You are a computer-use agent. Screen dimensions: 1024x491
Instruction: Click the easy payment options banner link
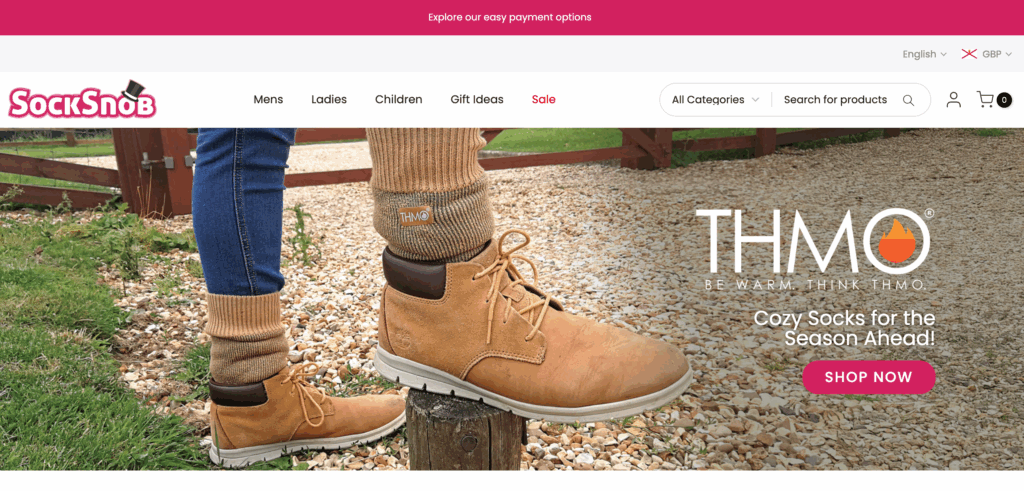point(510,17)
